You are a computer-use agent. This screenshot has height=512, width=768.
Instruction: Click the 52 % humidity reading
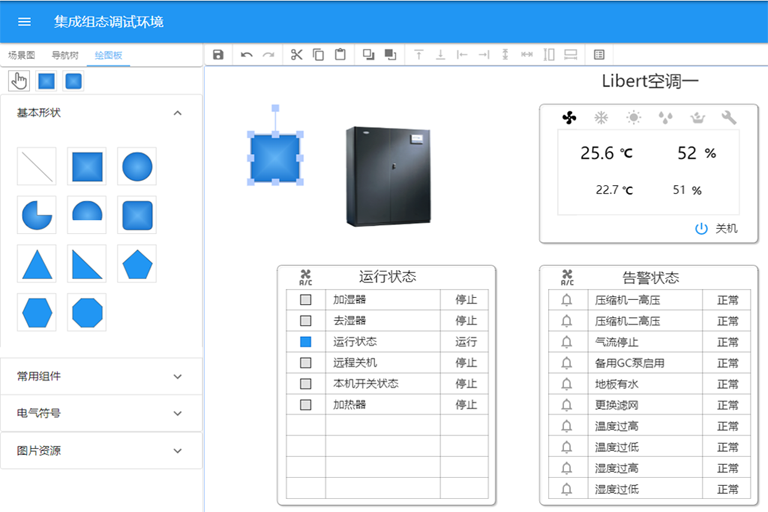pos(696,153)
